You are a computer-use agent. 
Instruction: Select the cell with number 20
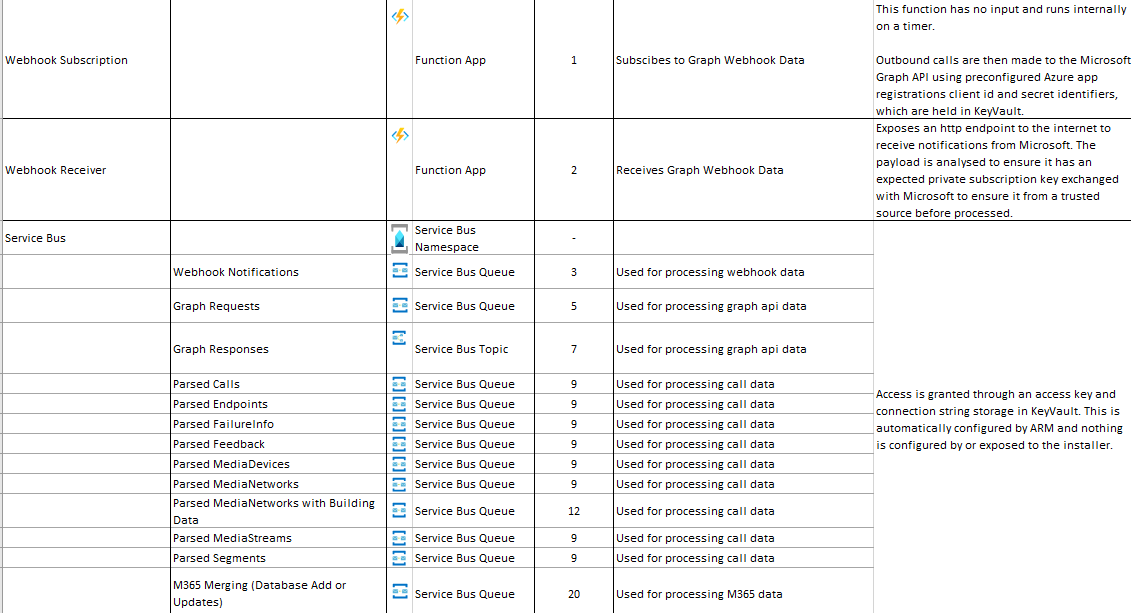tap(574, 591)
